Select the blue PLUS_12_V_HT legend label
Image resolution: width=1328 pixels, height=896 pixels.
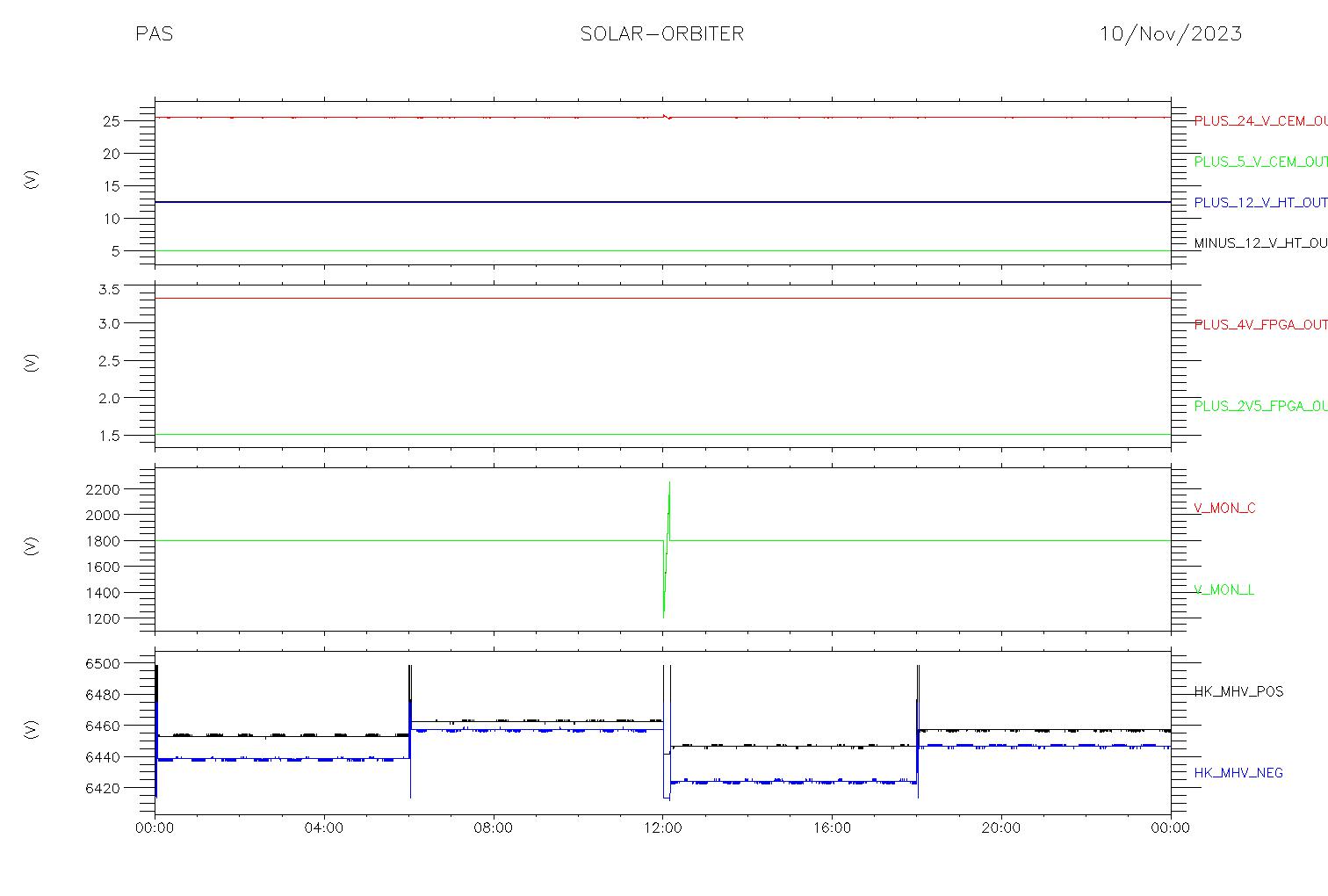click(x=1260, y=202)
